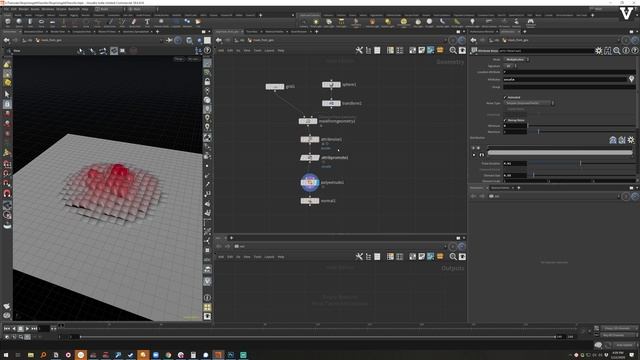Image resolution: width=640 pixels, height=360 pixels.
Task: Select the Font shelf tool
Action: point(147,22)
